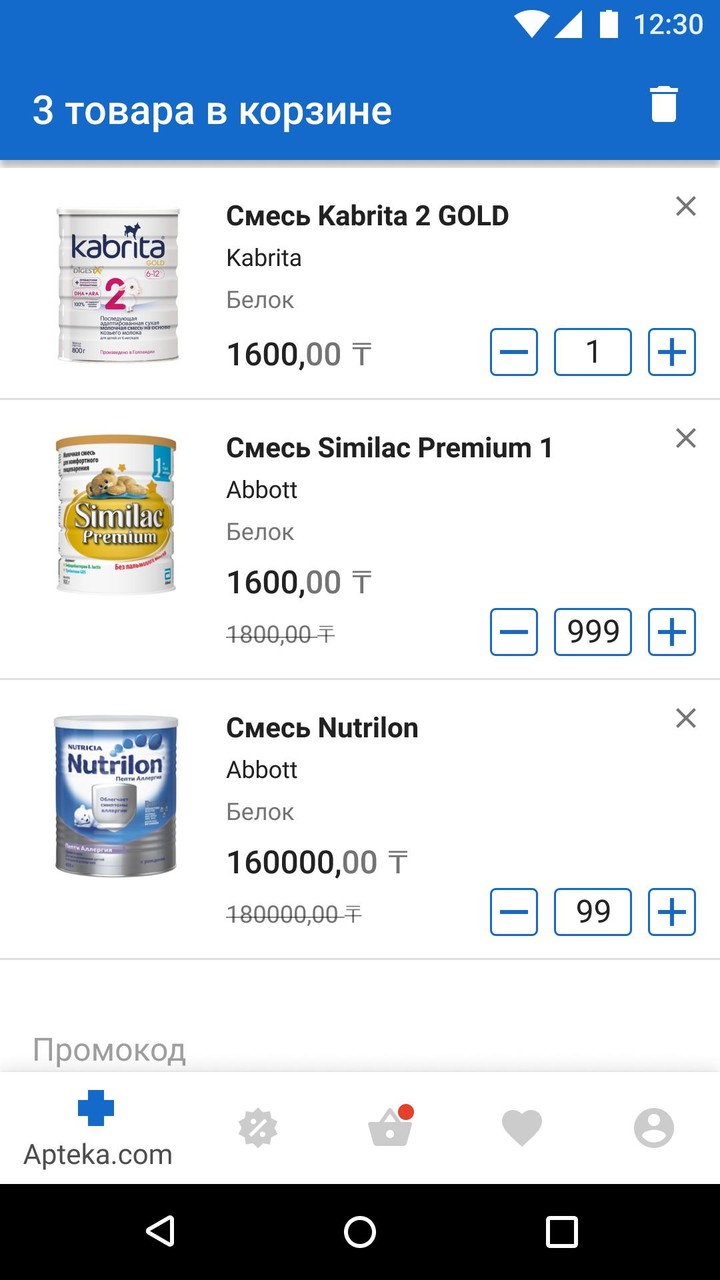The width and height of the screenshot is (720, 1280).
Task: Tap the trash icon to clear cart
Action: pyautogui.click(x=664, y=104)
